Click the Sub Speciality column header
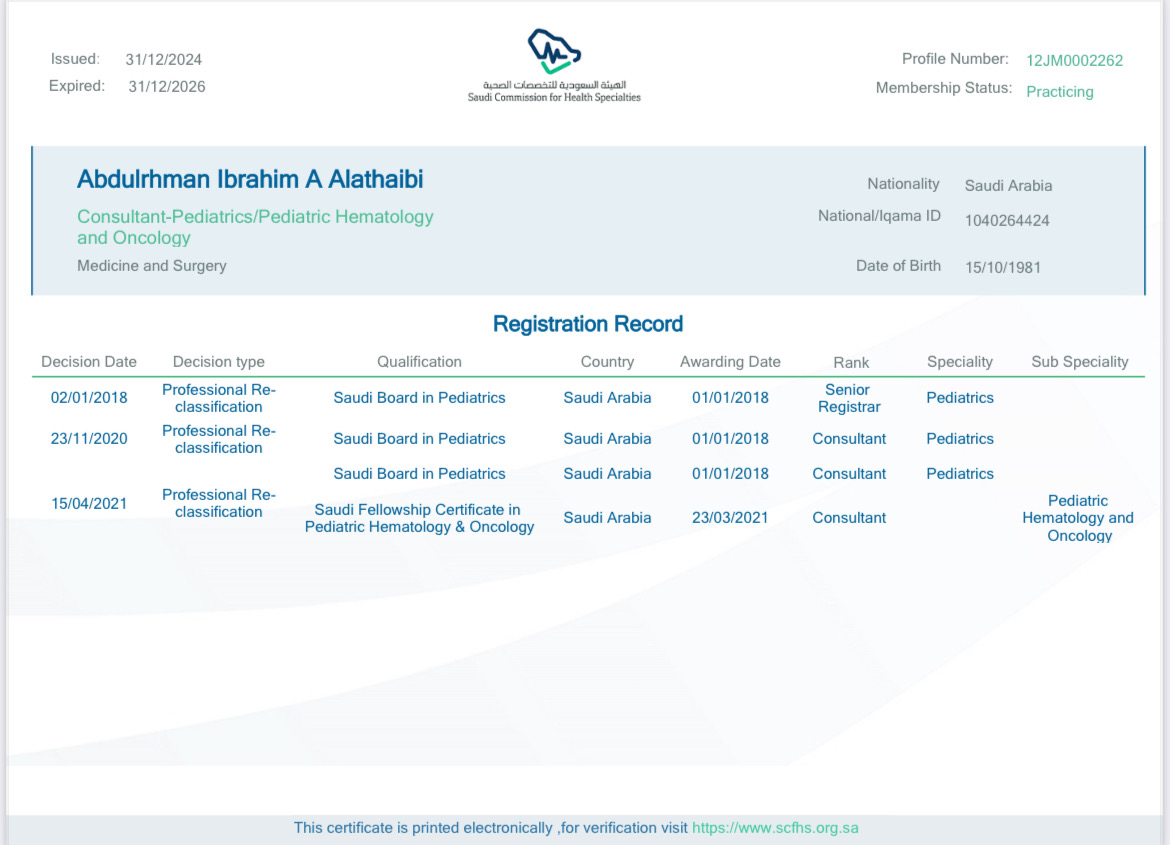This screenshot has height=845, width=1170. click(1079, 362)
